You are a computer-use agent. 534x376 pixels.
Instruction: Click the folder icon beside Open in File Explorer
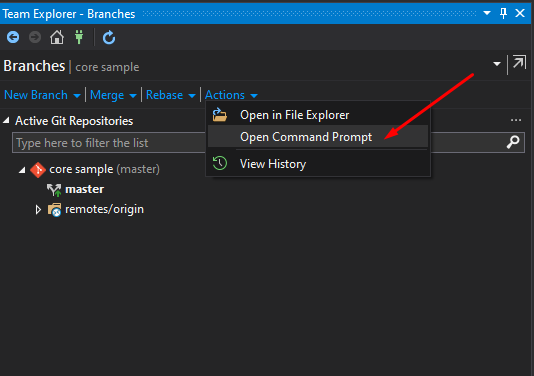(220, 115)
